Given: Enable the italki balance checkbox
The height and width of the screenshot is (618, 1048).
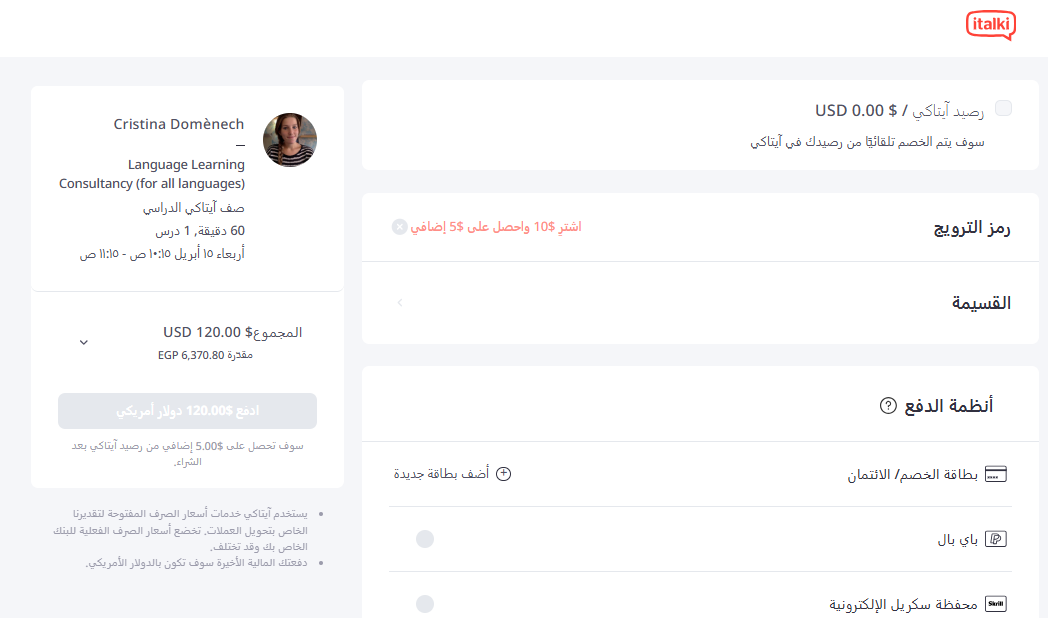Looking at the screenshot, I should pos(1003,108).
